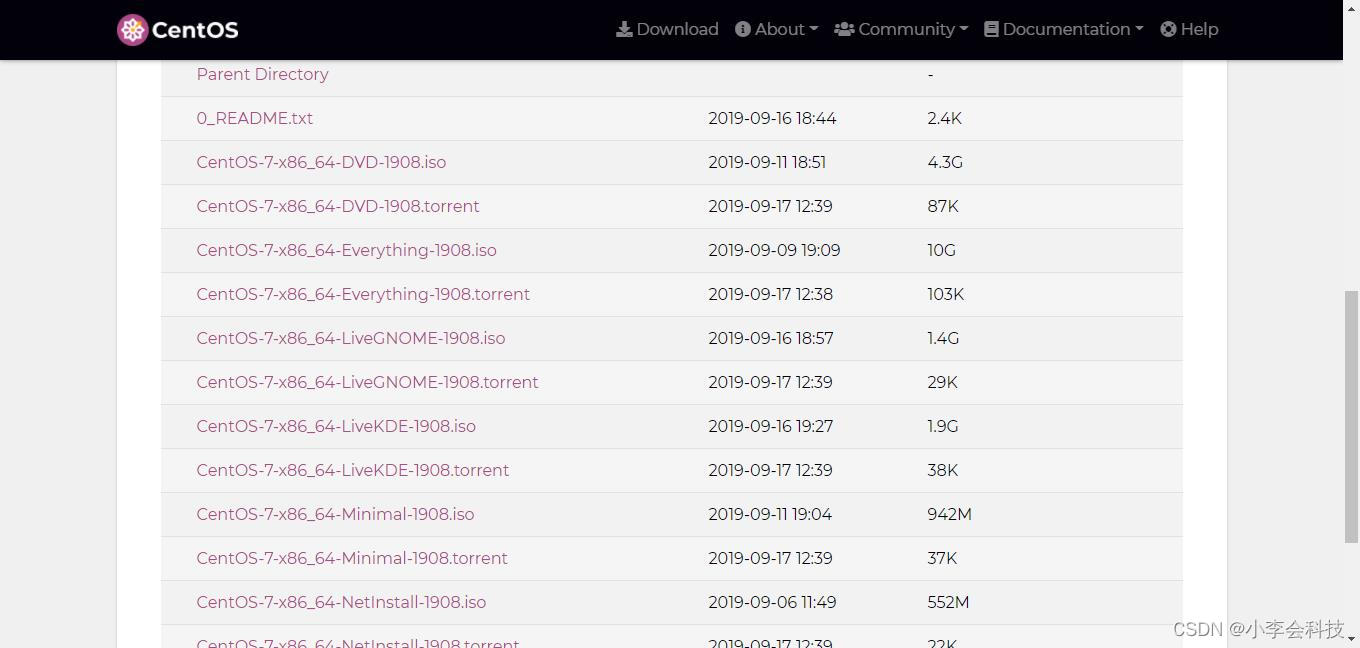This screenshot has height=648, width=1360.
Task: Open the Help navigation link
Action: [1189, 29]
